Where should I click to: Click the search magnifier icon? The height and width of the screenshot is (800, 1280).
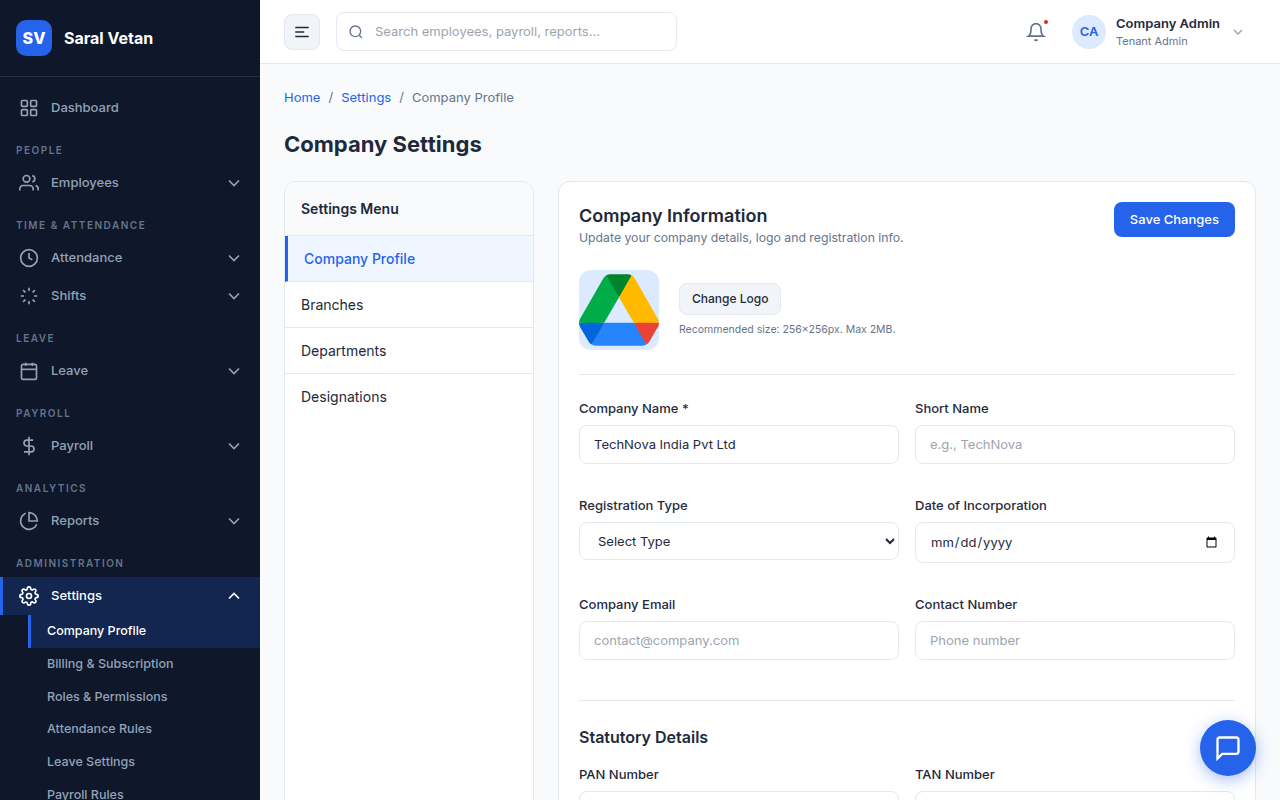coord(356,32)
